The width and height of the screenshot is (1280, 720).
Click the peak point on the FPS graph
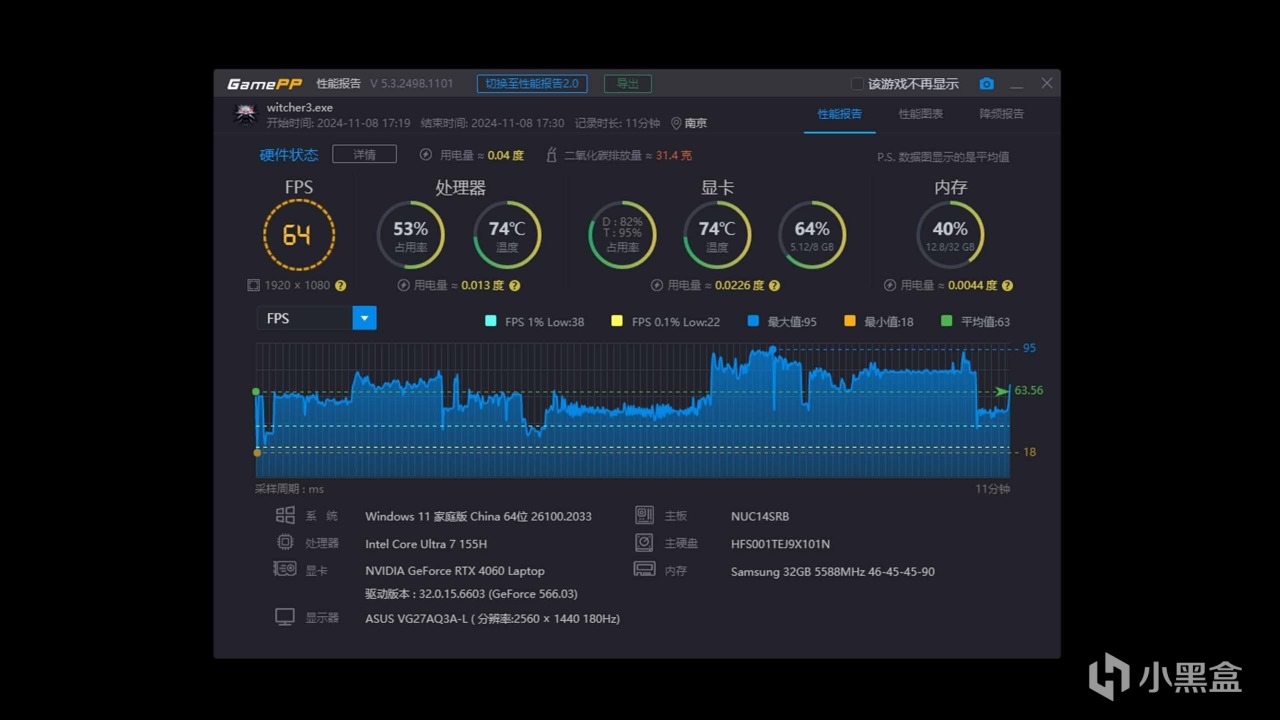[772, 349]
